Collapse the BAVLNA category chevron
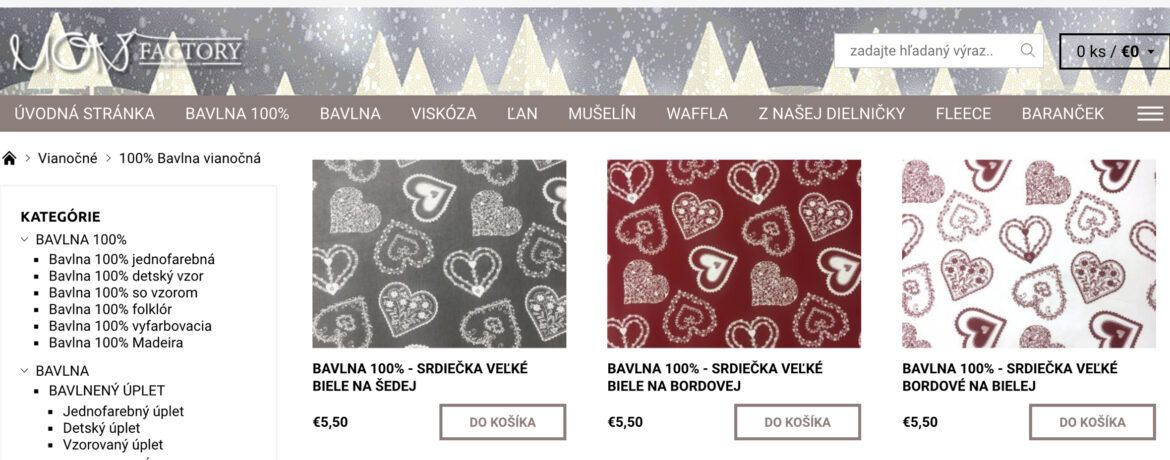Viewport: 1170px width, 460px height. 24,370
